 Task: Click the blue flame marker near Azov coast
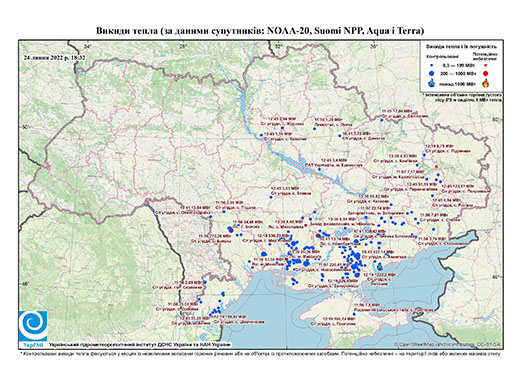point(380,266)
